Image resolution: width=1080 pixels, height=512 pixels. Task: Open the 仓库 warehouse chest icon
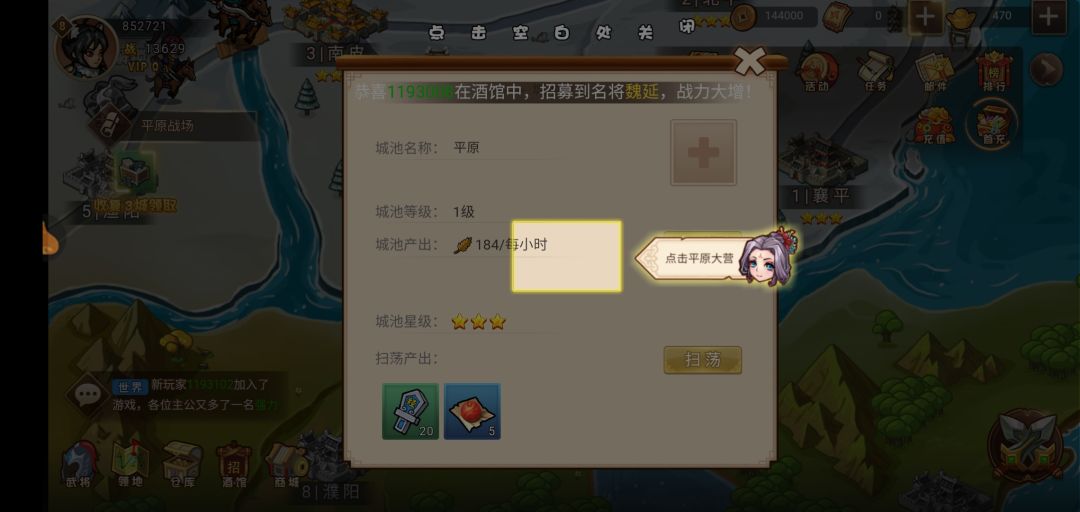(x=182, y=464)
